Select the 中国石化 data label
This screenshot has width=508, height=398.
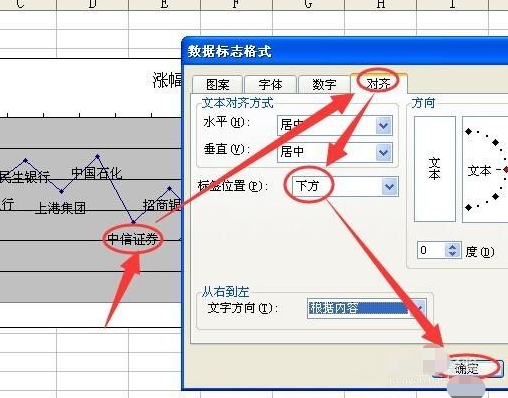click(x=97, y=173)
